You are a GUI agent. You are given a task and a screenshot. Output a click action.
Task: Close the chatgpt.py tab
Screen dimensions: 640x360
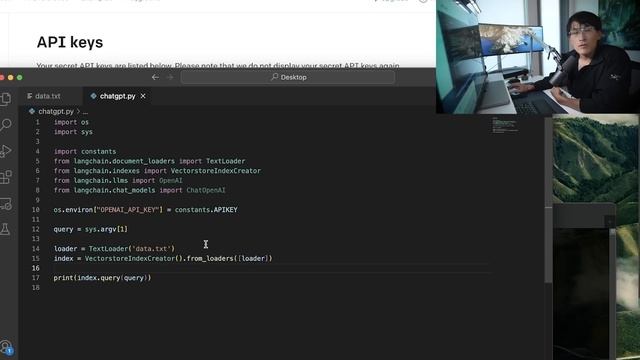tap(143, 96)
